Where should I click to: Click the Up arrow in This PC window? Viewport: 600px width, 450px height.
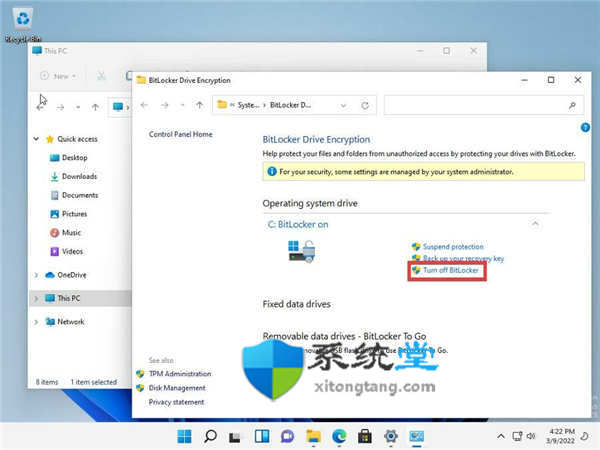click(x=95, y=108)
